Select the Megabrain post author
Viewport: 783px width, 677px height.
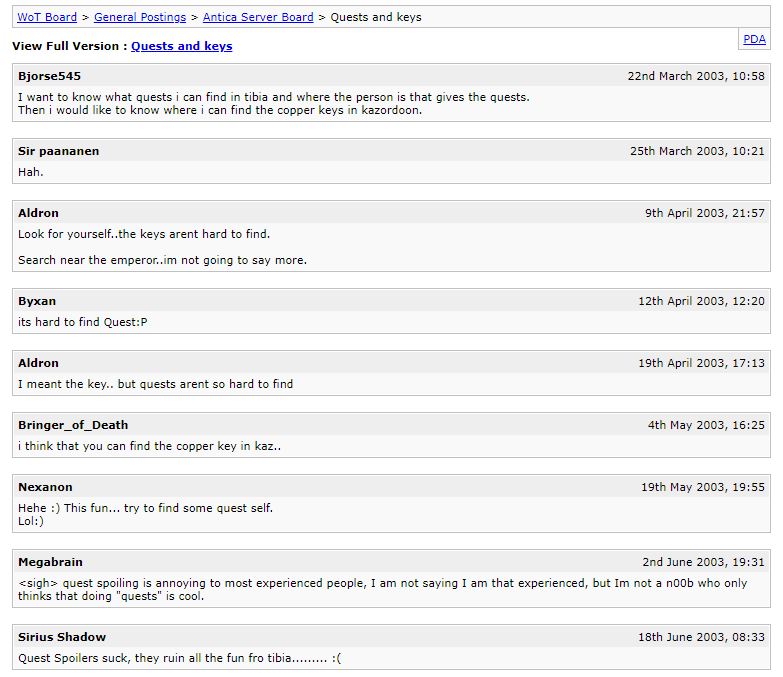(x=50, y=562)
